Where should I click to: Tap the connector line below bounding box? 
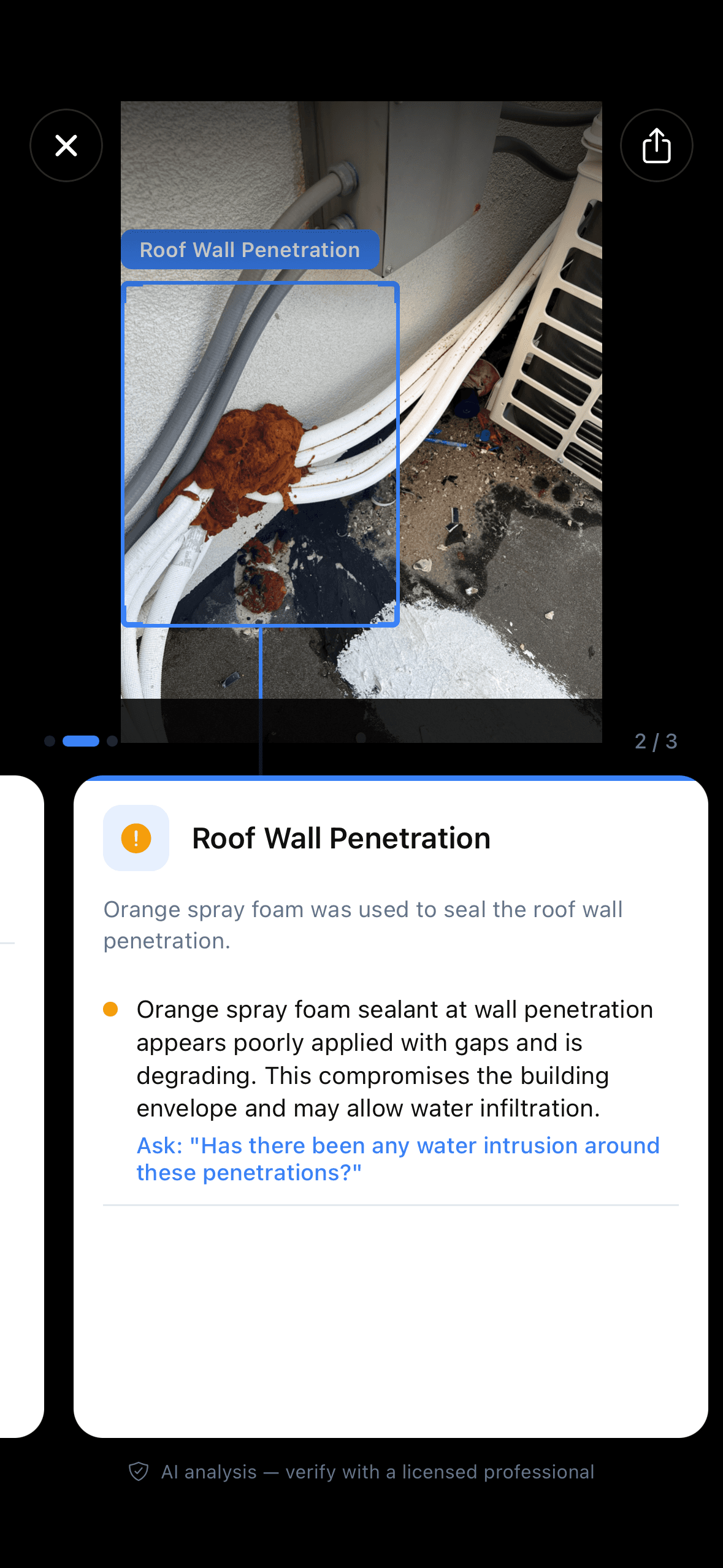(261, 701)
